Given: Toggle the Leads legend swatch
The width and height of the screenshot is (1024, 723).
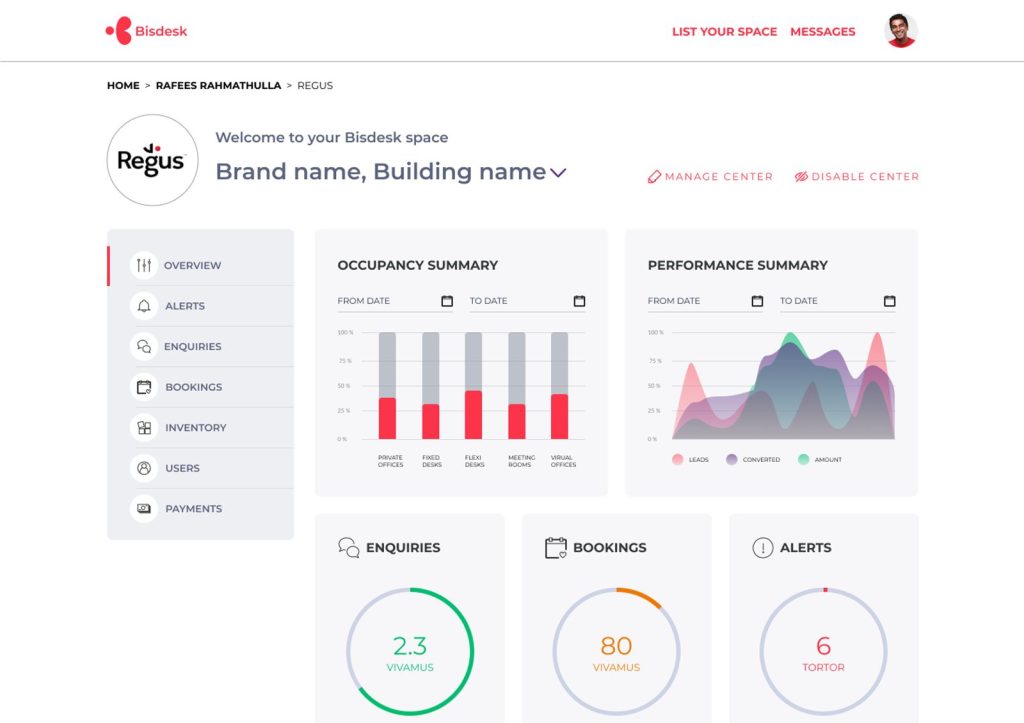Looking at the screenshot, I should [677, 460].
